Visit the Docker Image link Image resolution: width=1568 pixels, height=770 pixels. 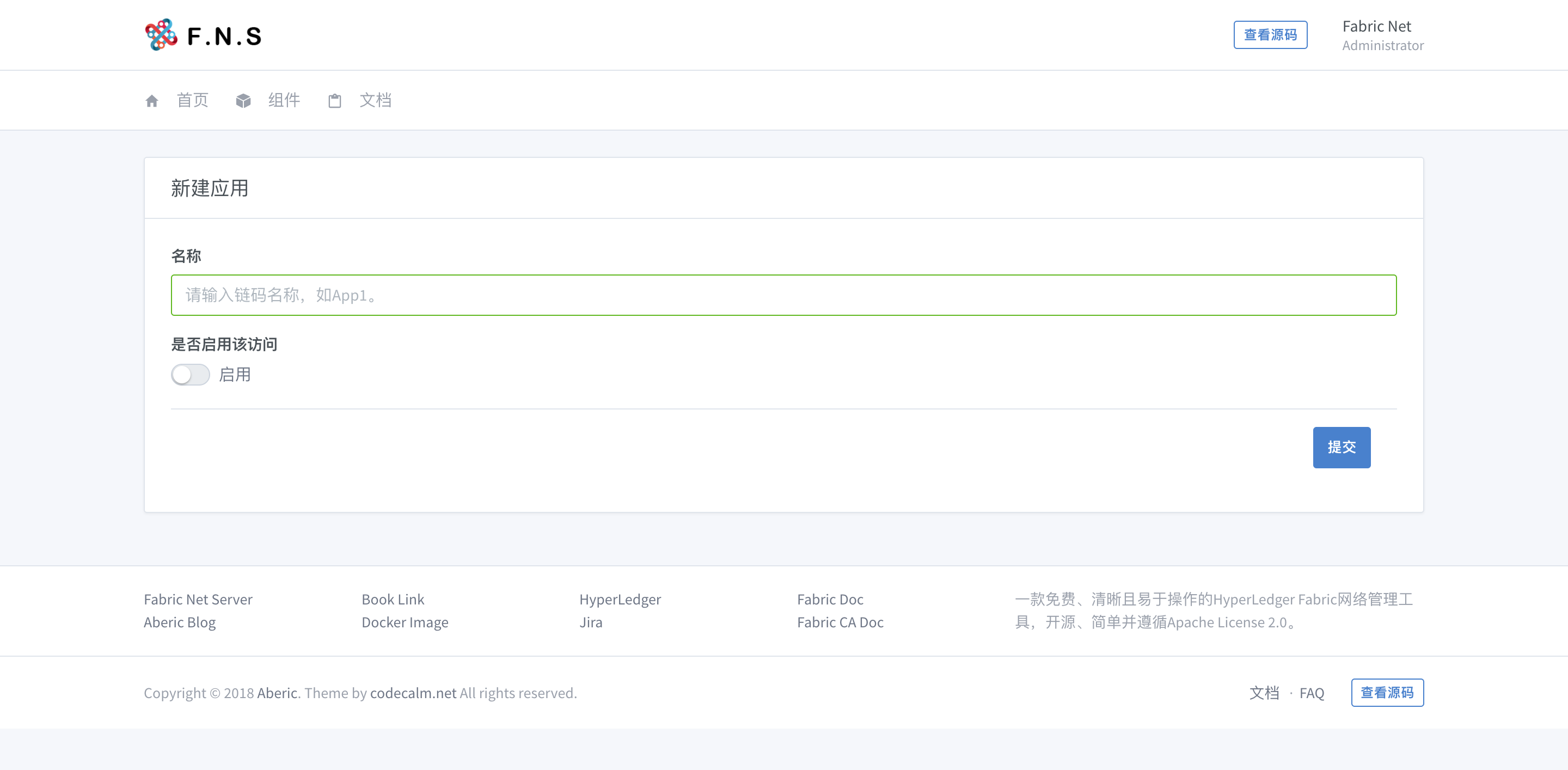coord(405,622)
